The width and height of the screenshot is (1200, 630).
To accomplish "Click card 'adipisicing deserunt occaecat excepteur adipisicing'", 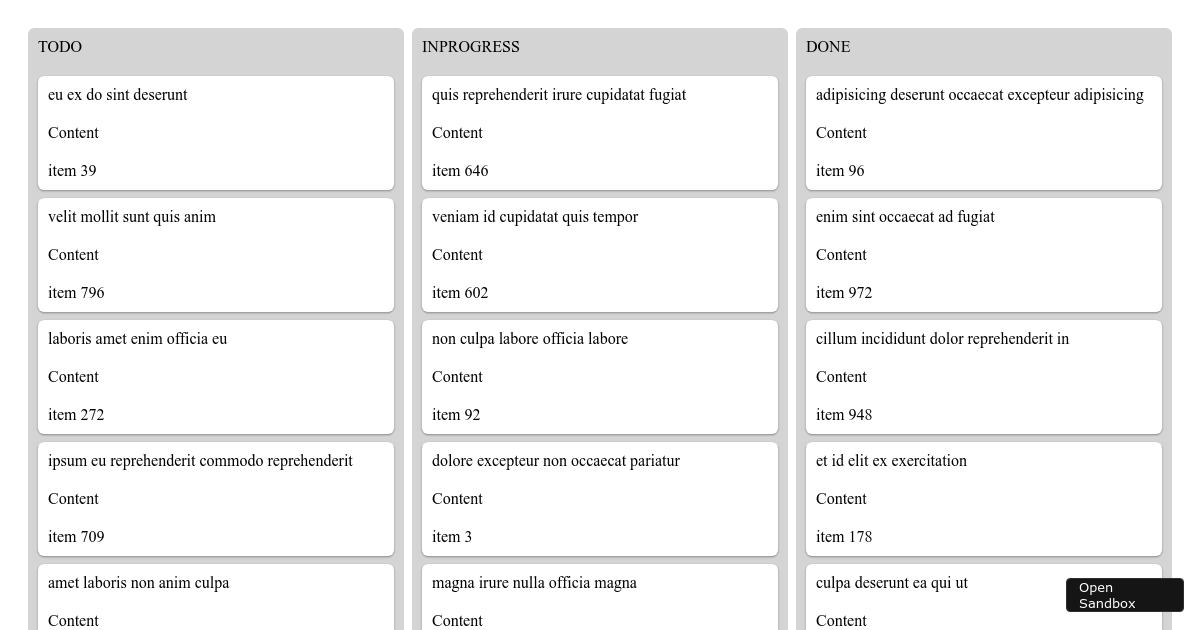I will (x=984, y=132).
